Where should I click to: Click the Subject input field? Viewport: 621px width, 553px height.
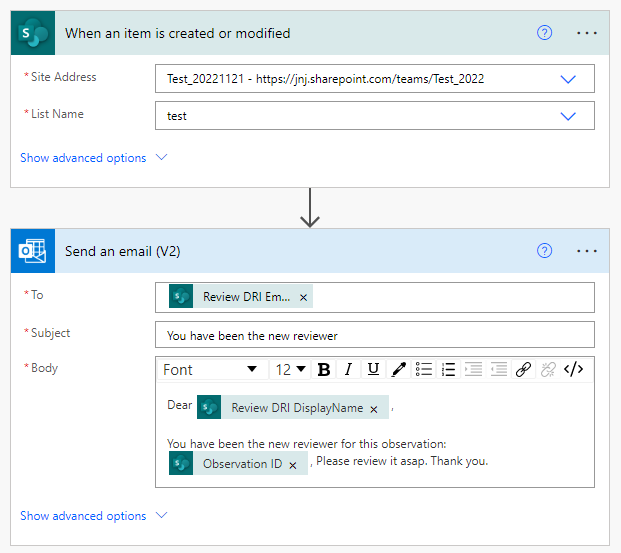(375, 335)
